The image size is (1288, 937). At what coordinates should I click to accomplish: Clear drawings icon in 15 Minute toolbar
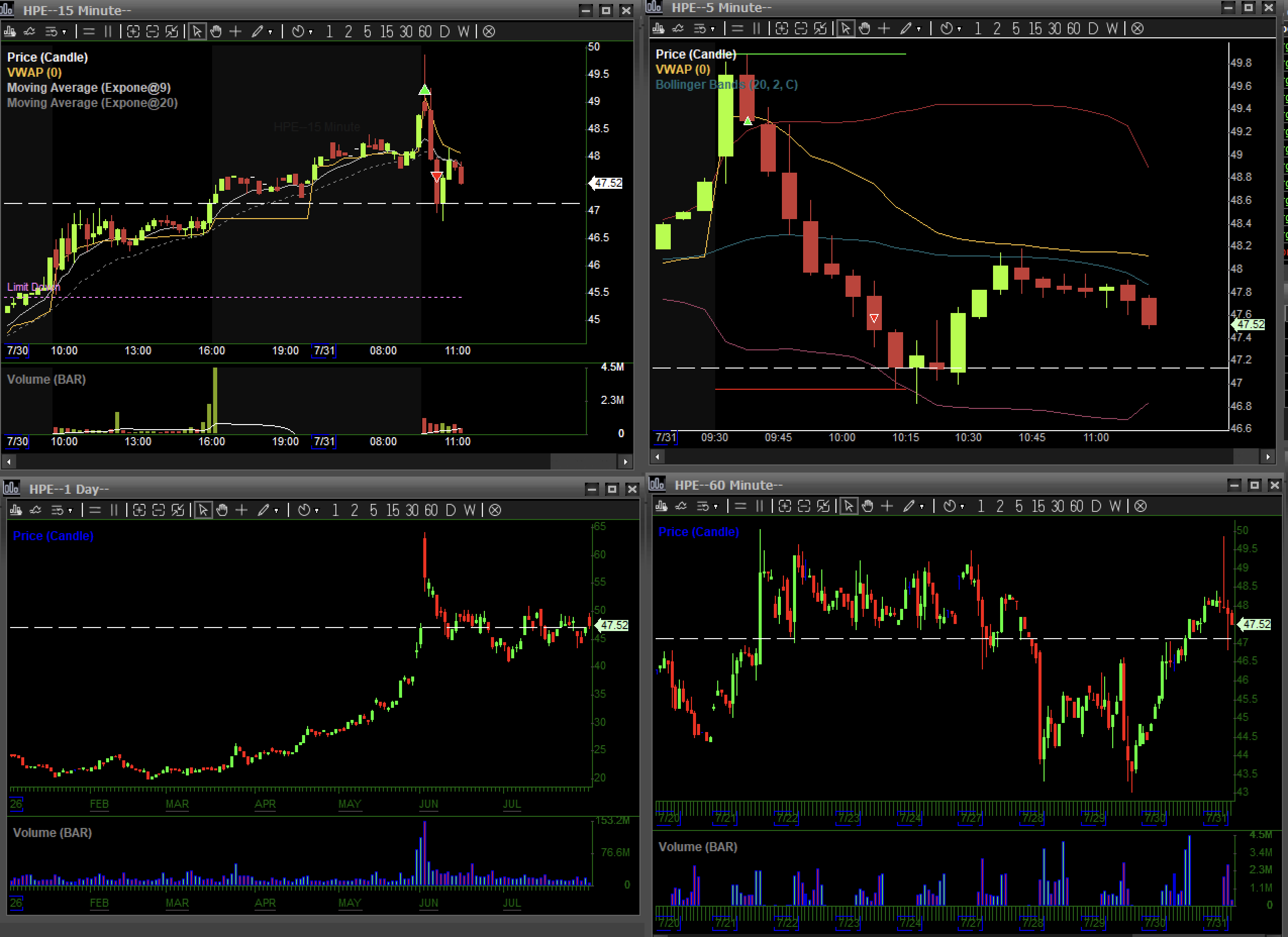pyautogui.click(x=489, y=31)
